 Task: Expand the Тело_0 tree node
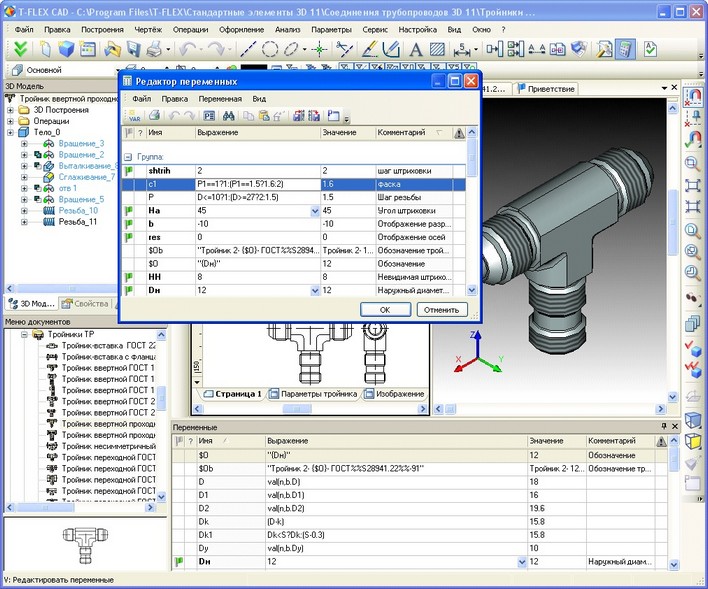point(10,132)
